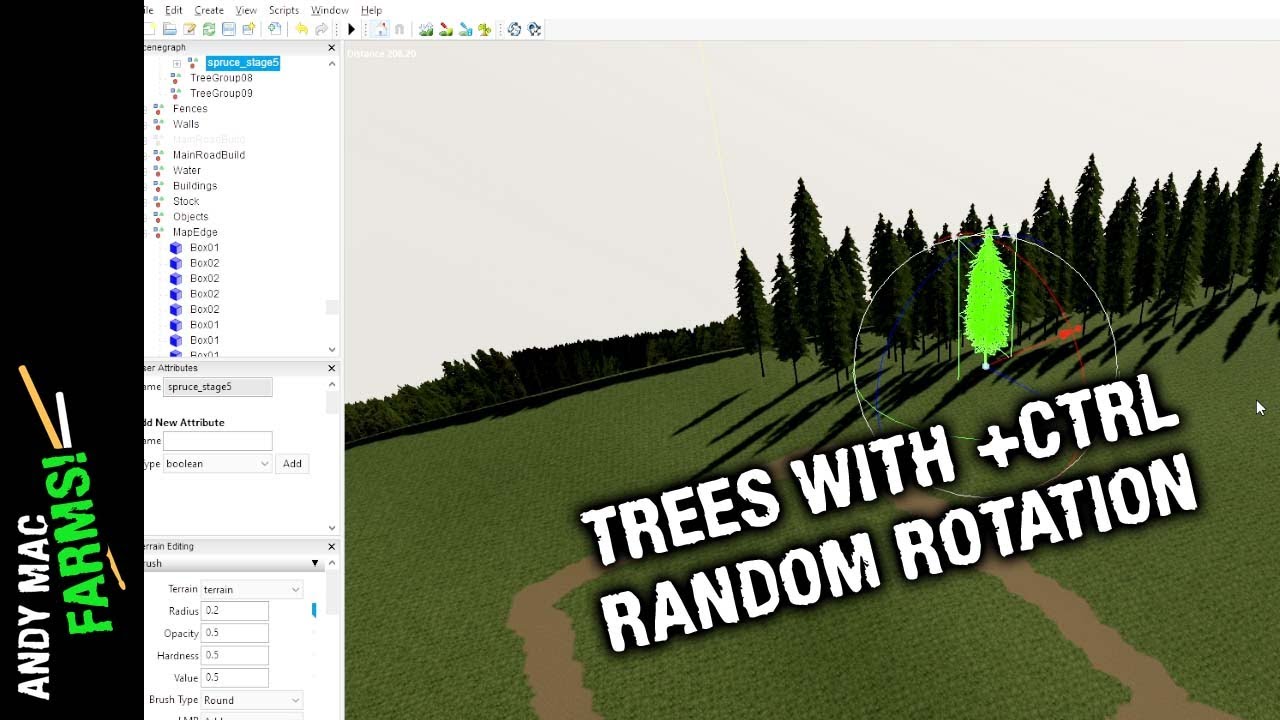Click the new attribute Name field

click(x=217, y=441)
